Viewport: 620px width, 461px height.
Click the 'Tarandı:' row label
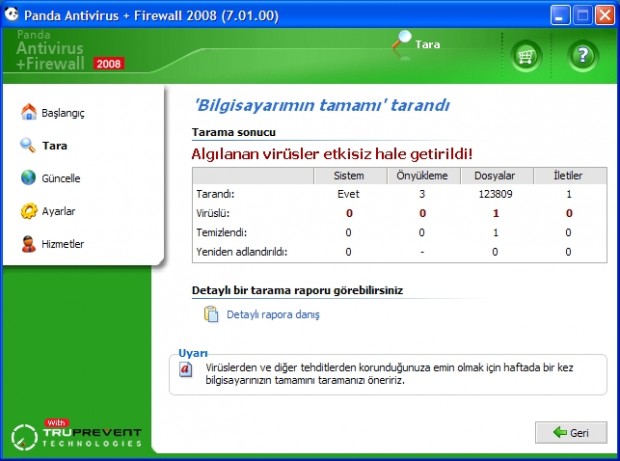point(215,194)
